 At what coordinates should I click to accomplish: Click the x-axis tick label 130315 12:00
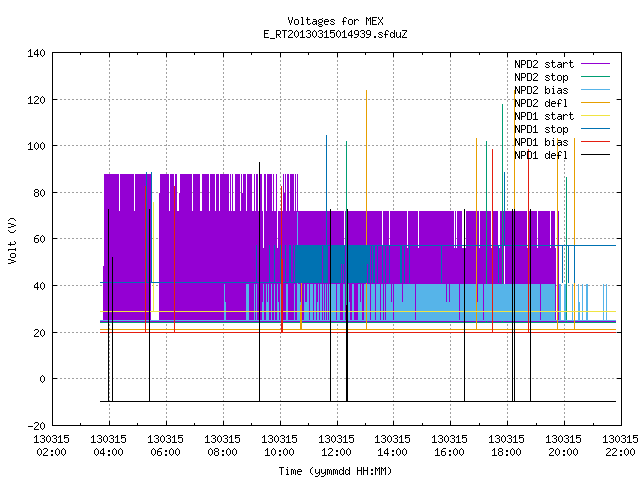click(336, 446)
